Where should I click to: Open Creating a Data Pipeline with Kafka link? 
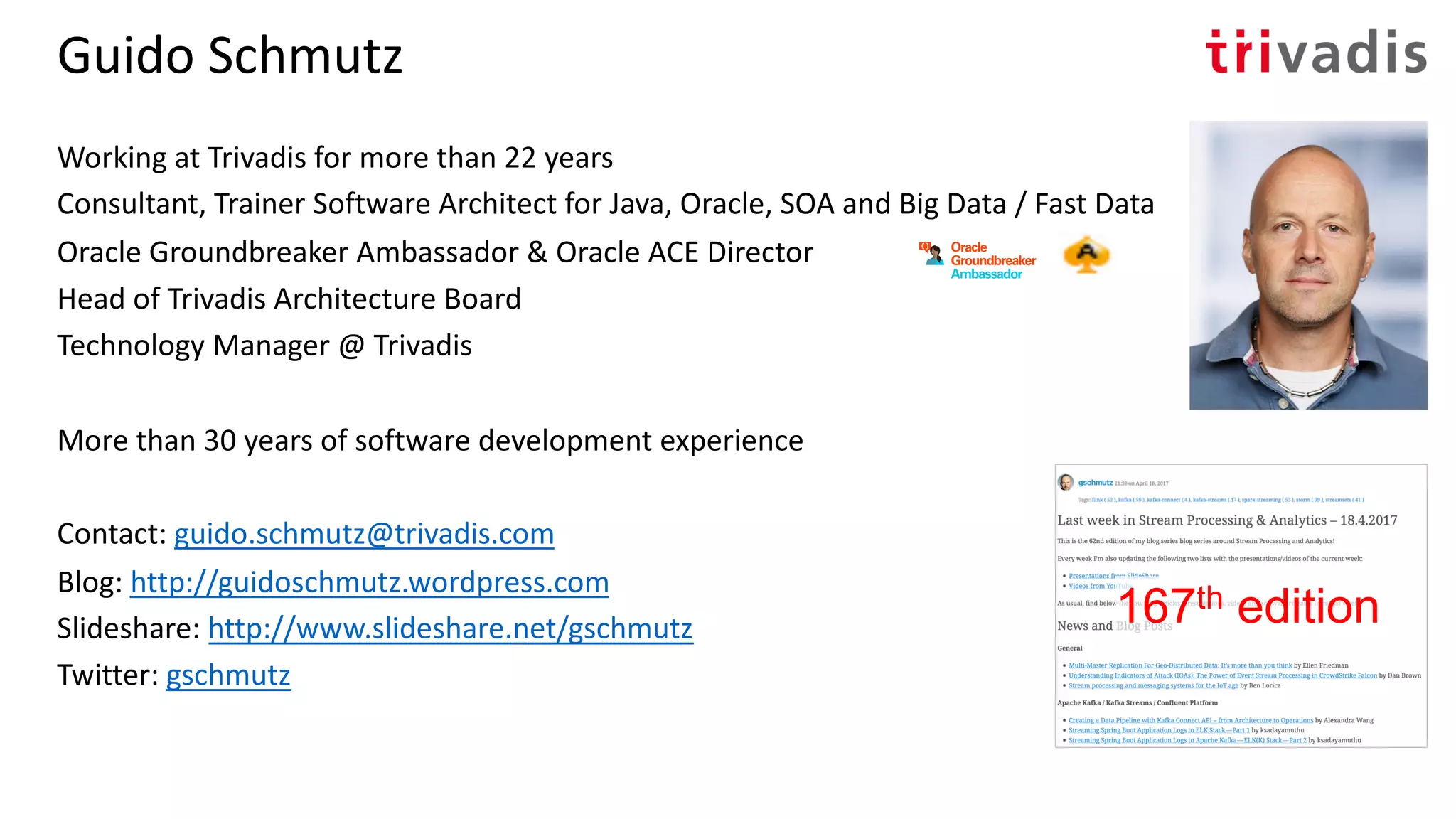[1190, 720]
